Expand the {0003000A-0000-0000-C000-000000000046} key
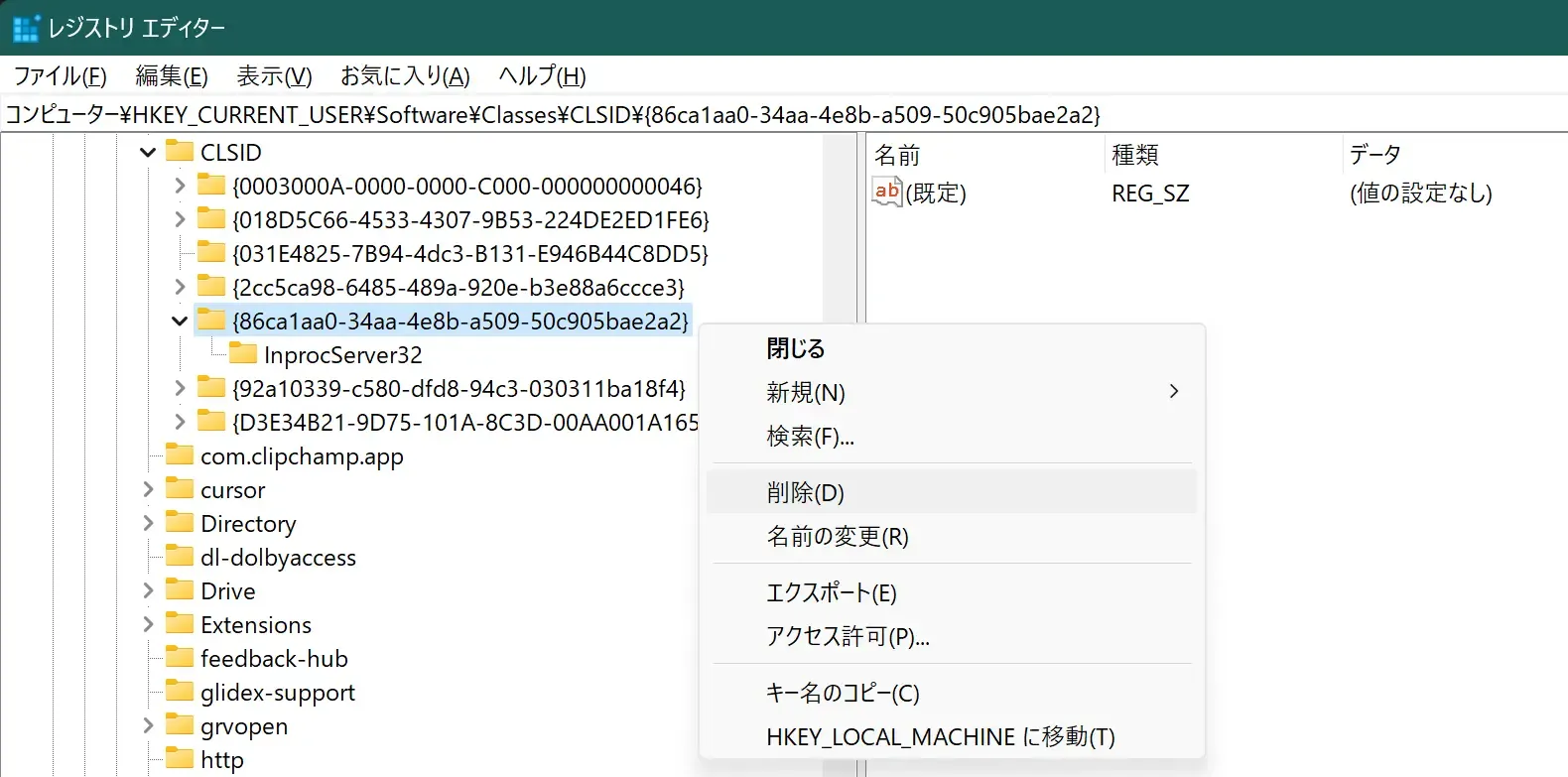 [x=180, y=186]
